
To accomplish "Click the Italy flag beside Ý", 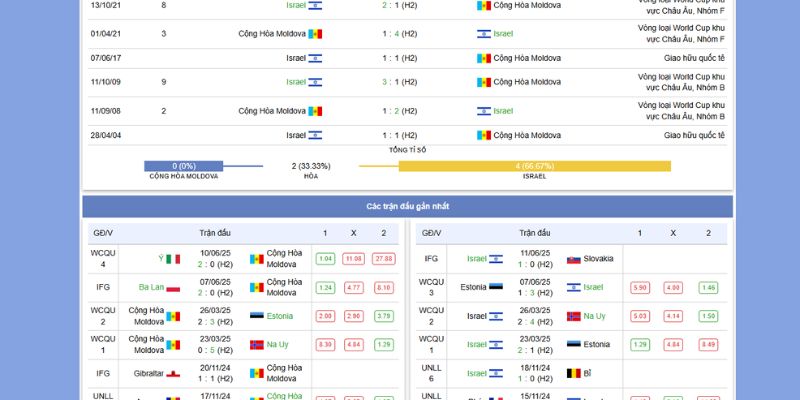I will click(x=173, y=259).
